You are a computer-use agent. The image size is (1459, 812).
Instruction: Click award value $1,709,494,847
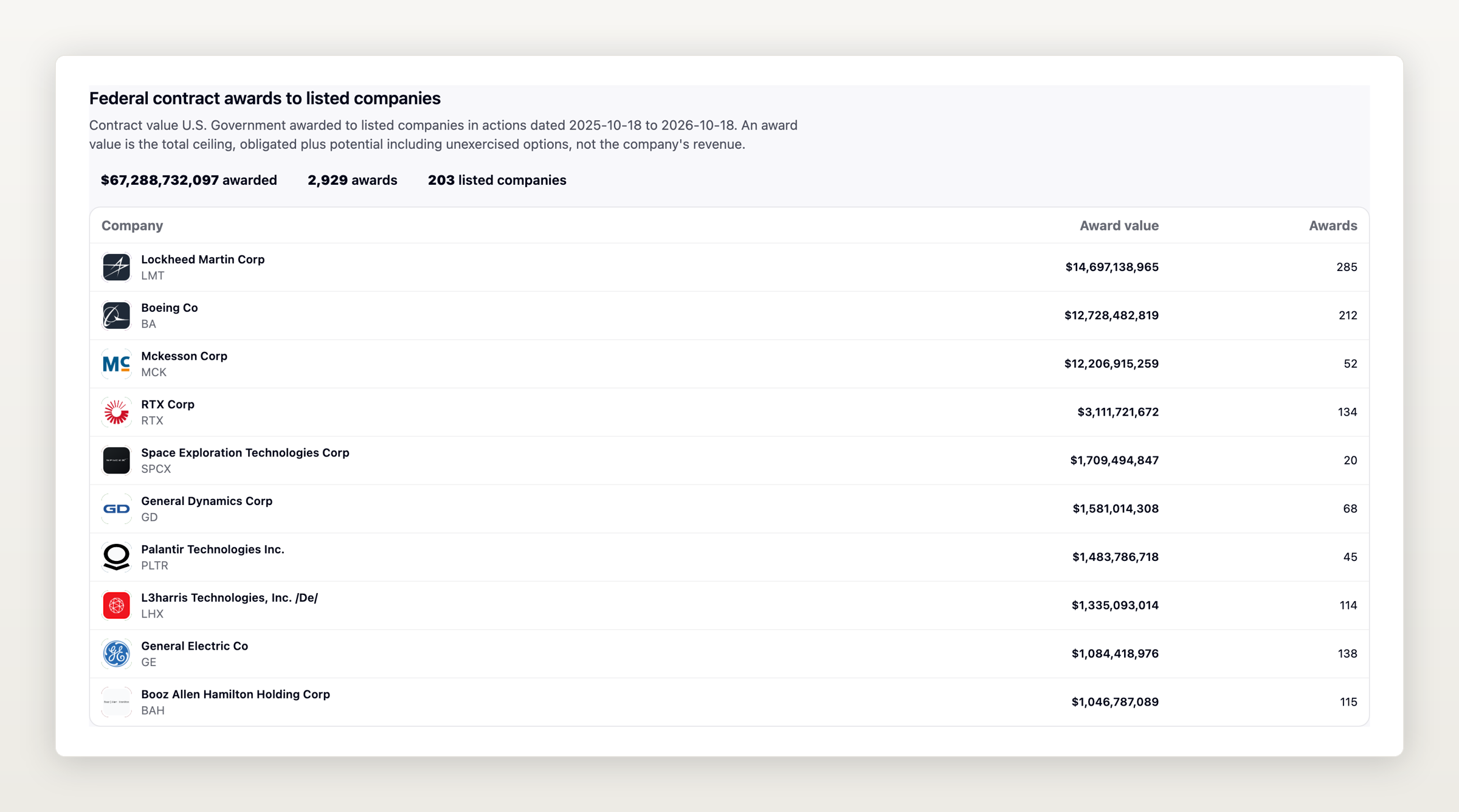[1114, 460]
